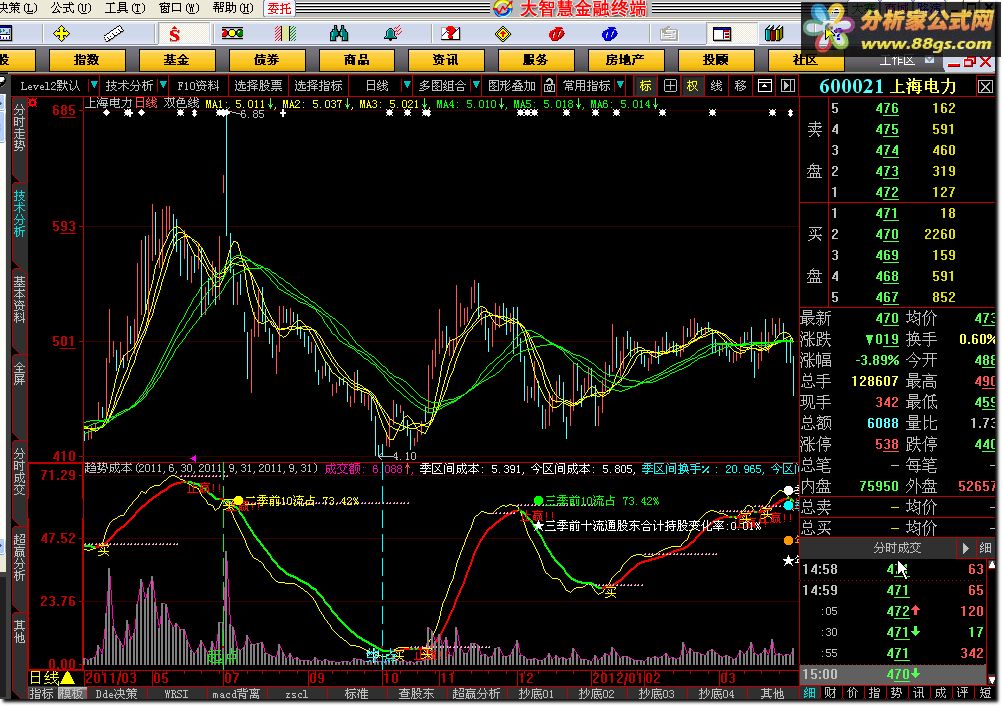The height and width of the screenshot is (706, 1003).
Task: Click the yellow diamond icon
Action: 503,34
